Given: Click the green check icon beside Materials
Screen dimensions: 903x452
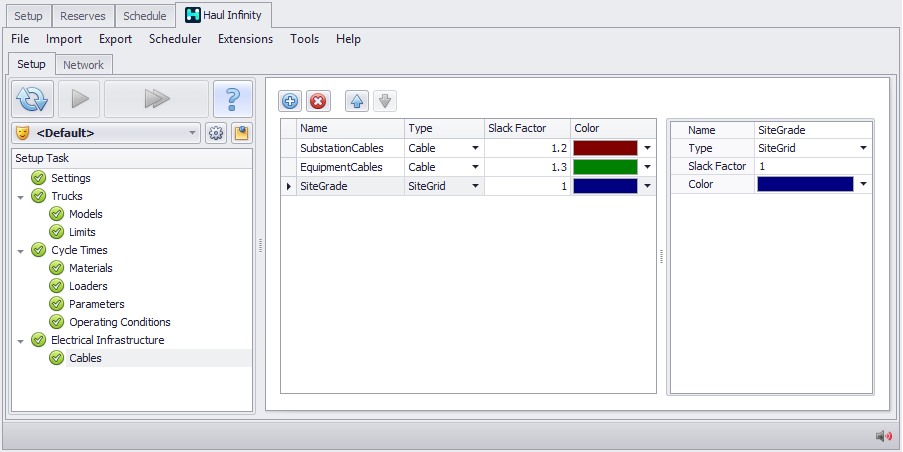Looking at the screenshot, I should click(x=56, y=268).
